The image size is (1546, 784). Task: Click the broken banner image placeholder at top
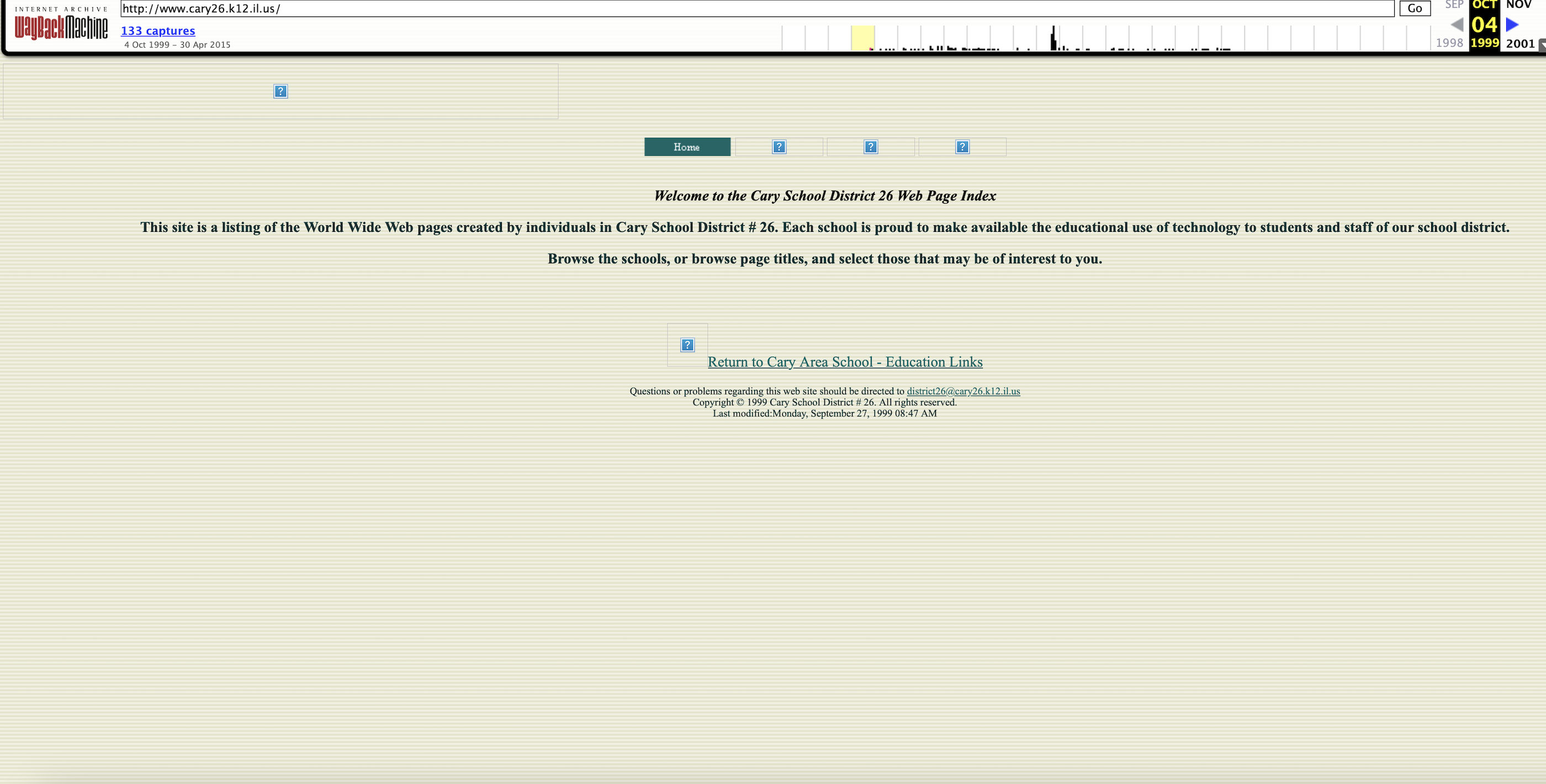click(x=280, y=91)
